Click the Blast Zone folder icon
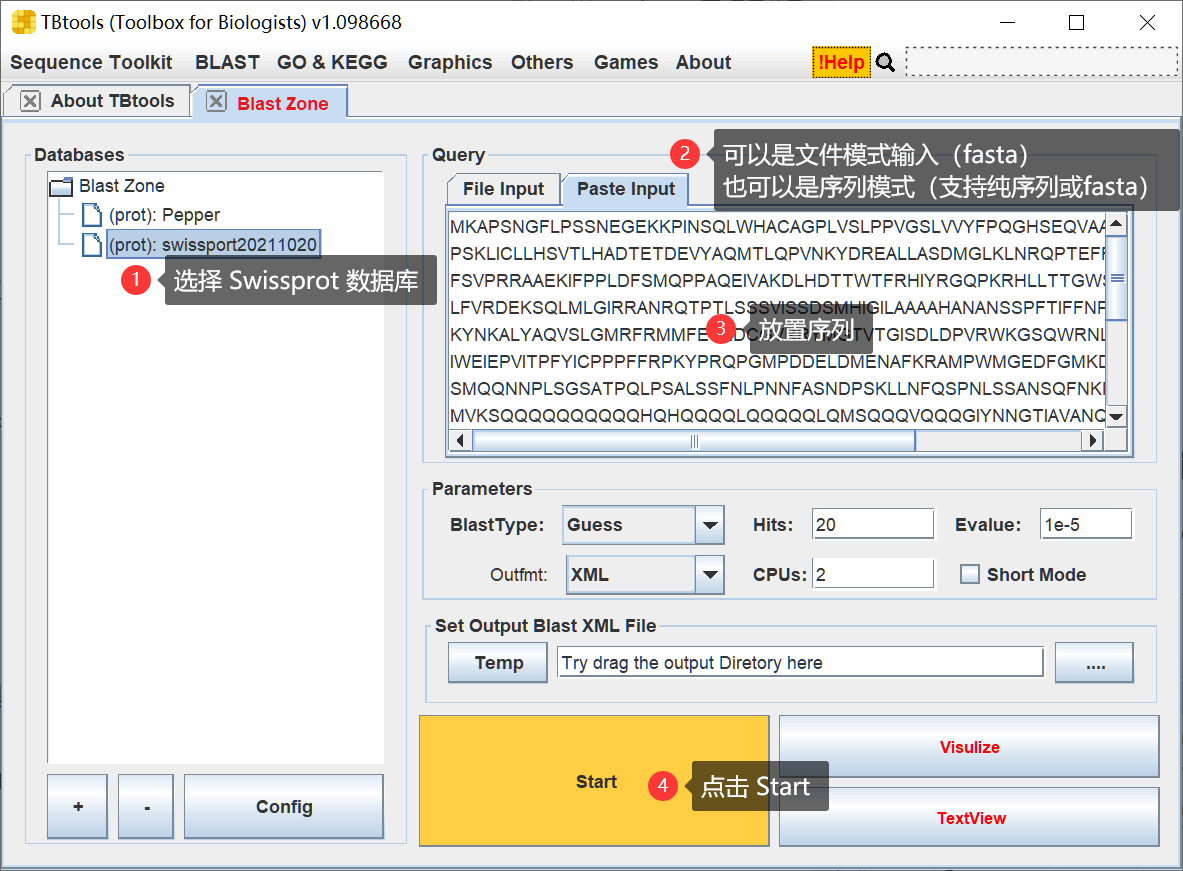 [x=61, y=186]
